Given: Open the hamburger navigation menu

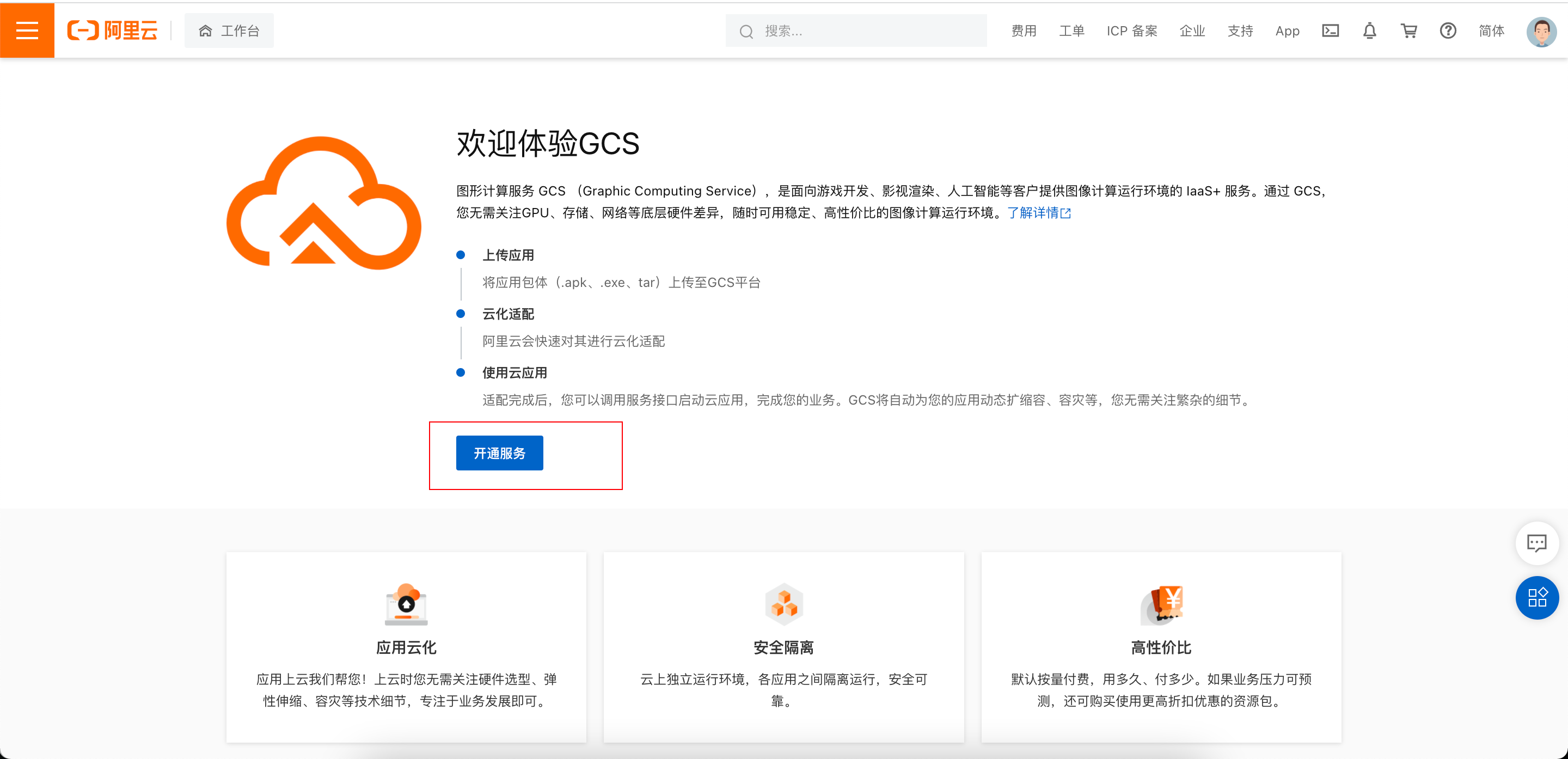Looking at the screenshot, I should pos(27,30).
